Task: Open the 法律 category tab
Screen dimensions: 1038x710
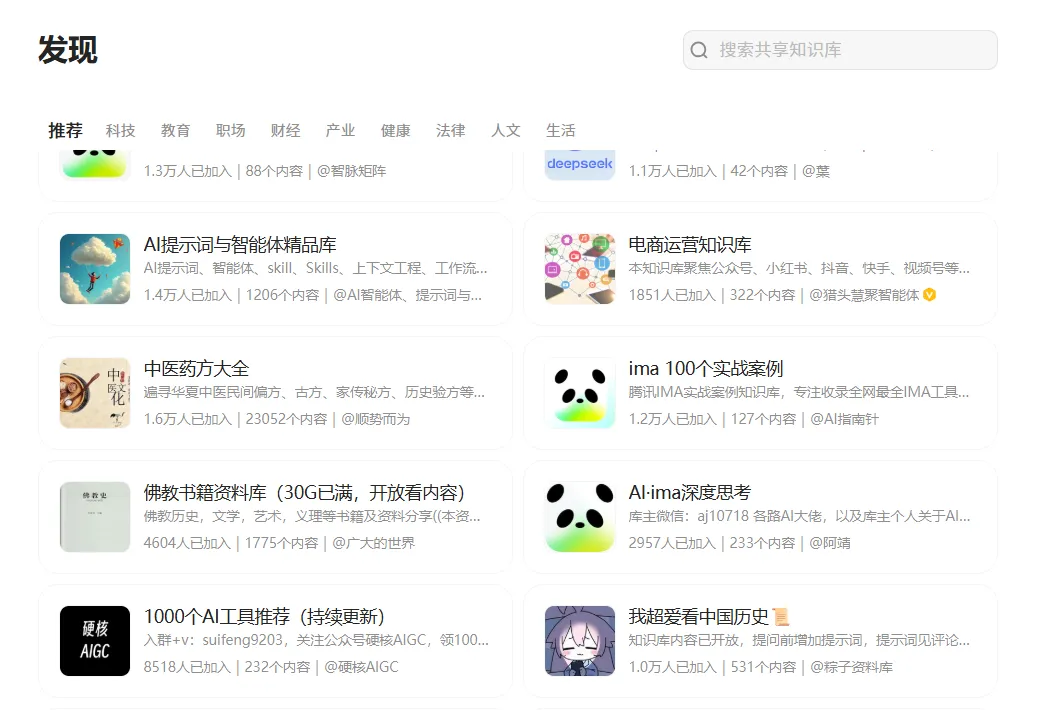Action: click(x=450, y=130)
